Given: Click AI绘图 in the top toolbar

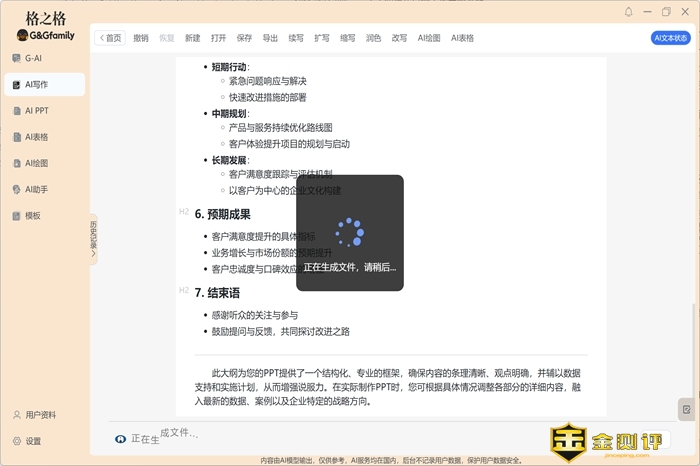Looking at the screenshot, I should 430,38.
